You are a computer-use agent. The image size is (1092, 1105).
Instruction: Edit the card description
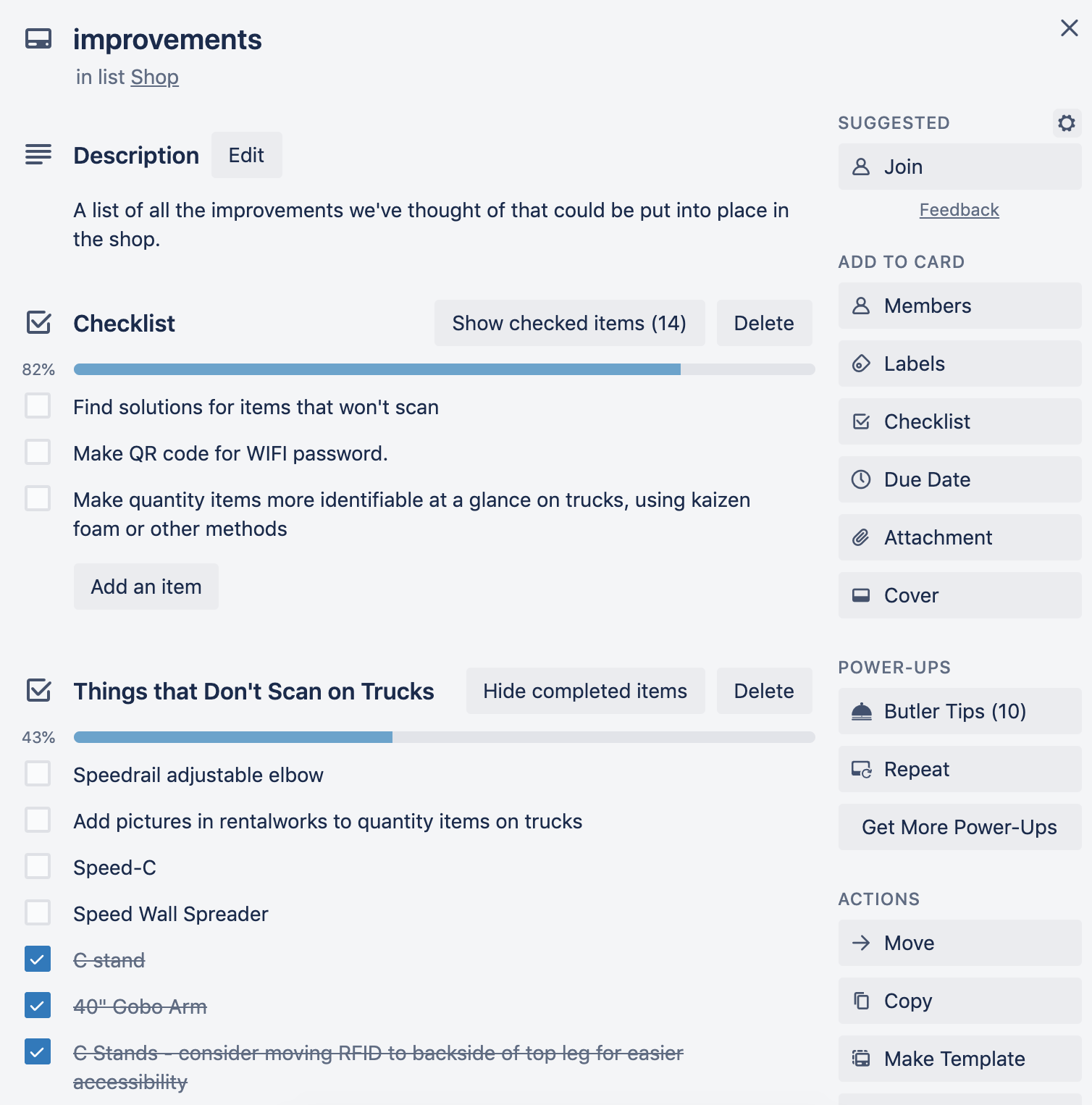coord(246,155)
